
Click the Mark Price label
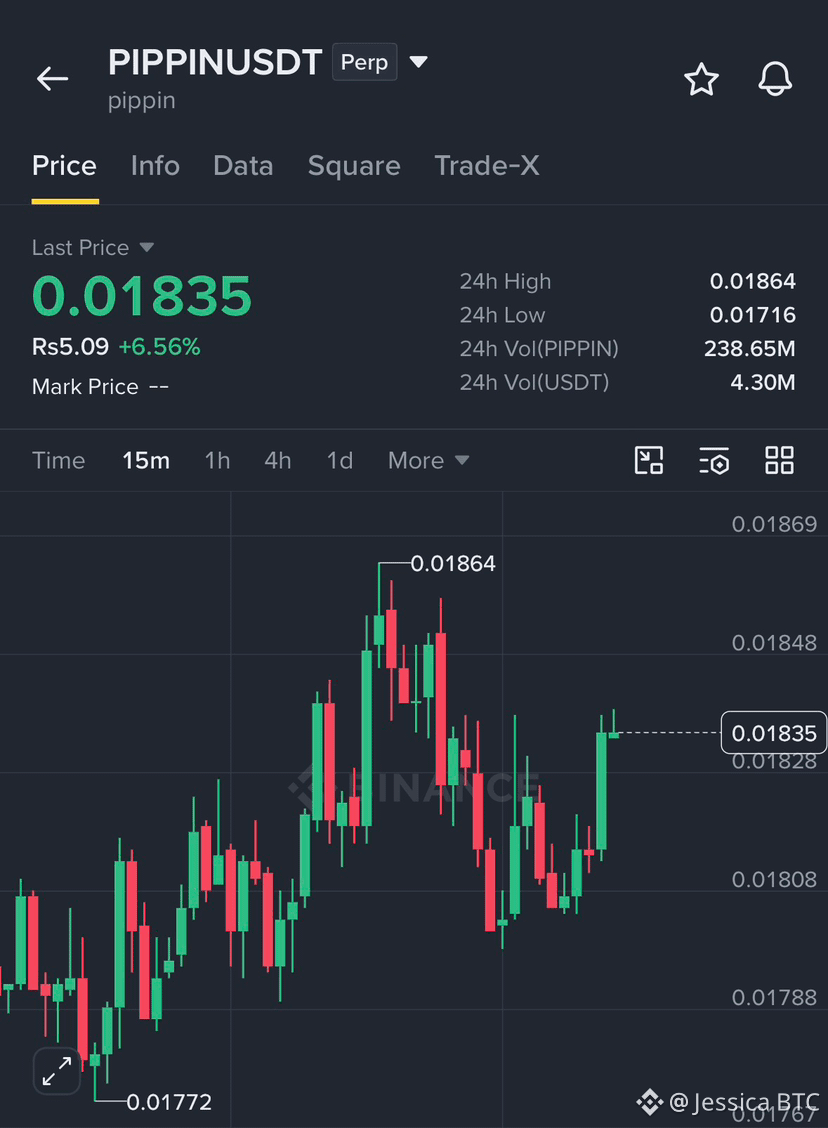click(x=85, y=387)
